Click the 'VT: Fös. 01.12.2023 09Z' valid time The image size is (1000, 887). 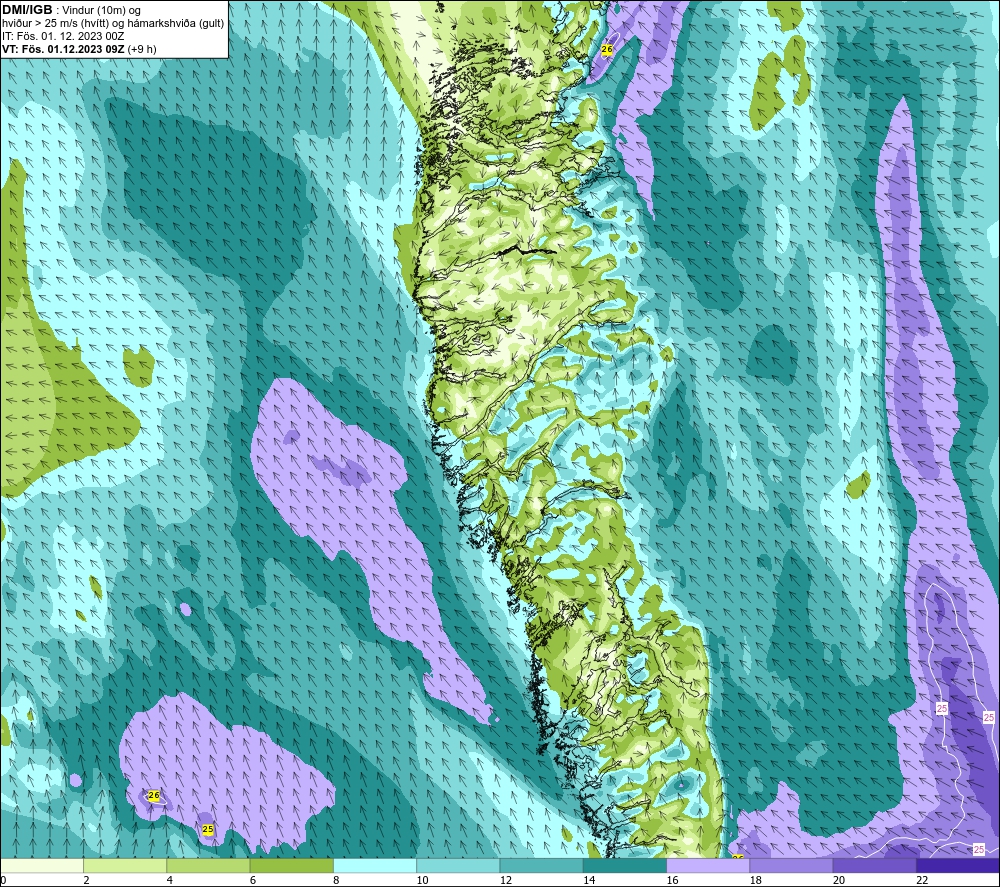(x=63, y=49)
